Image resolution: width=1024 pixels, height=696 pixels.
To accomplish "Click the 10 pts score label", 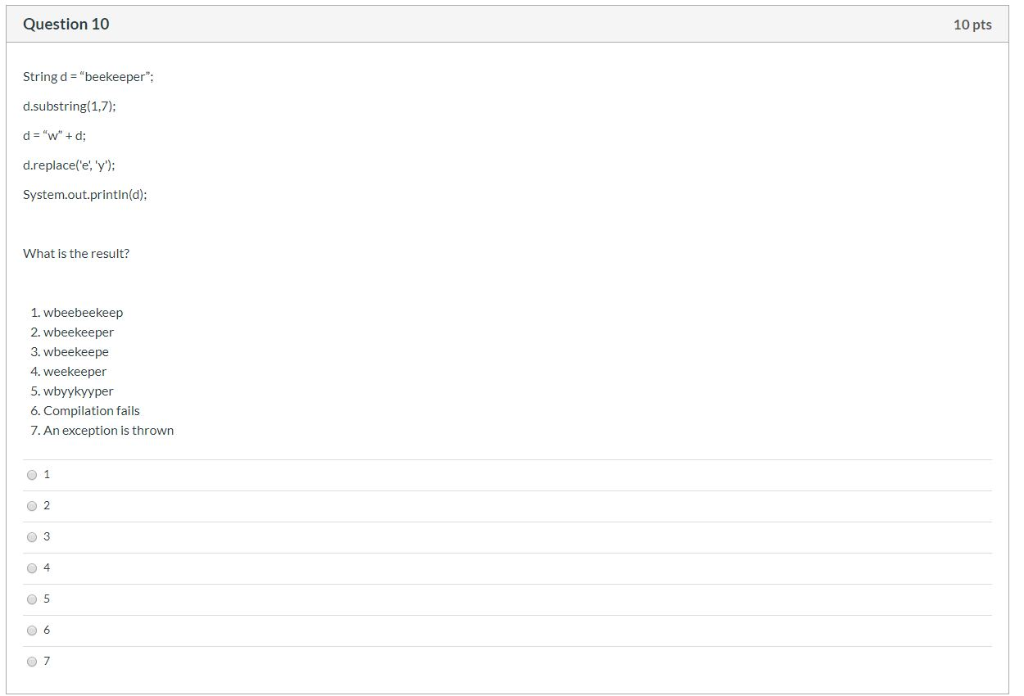I will click(972, 25).
